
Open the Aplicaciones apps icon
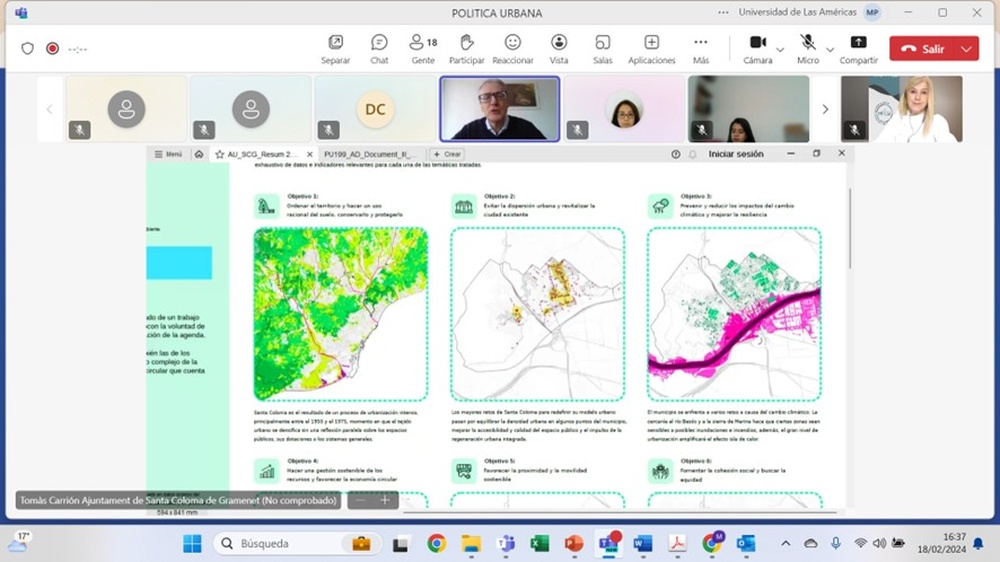click(x=651, y=48)
